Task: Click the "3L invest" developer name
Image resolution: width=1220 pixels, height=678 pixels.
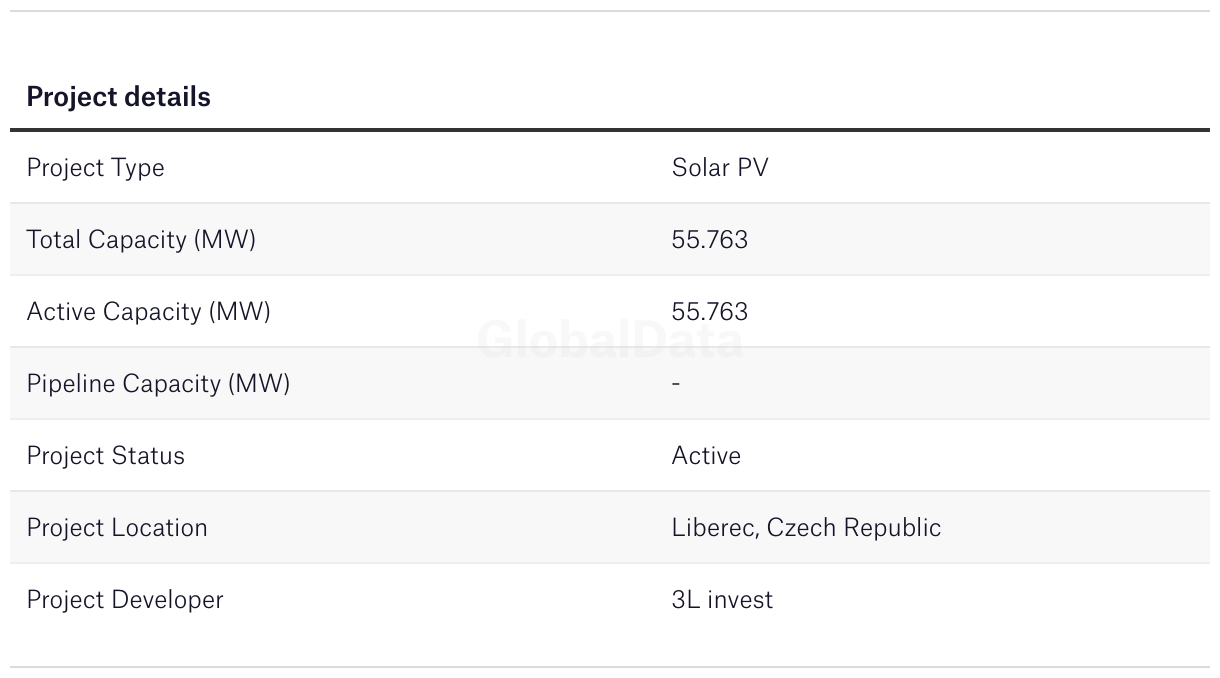Action: click(x=722, y=600)
